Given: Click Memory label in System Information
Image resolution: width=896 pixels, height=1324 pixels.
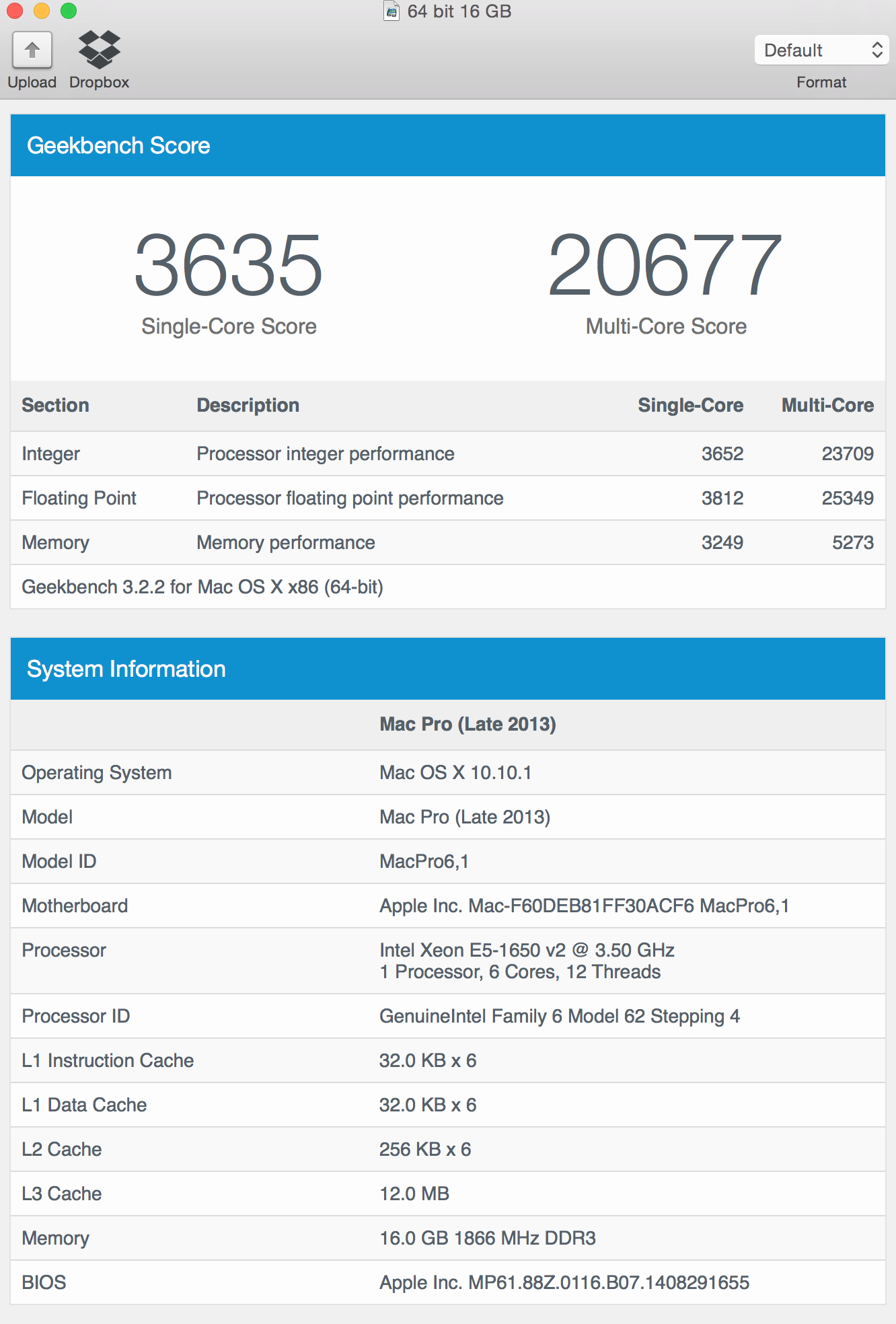Looking at the screenshot, I should pyautogui.click(x=55, y=1238).
